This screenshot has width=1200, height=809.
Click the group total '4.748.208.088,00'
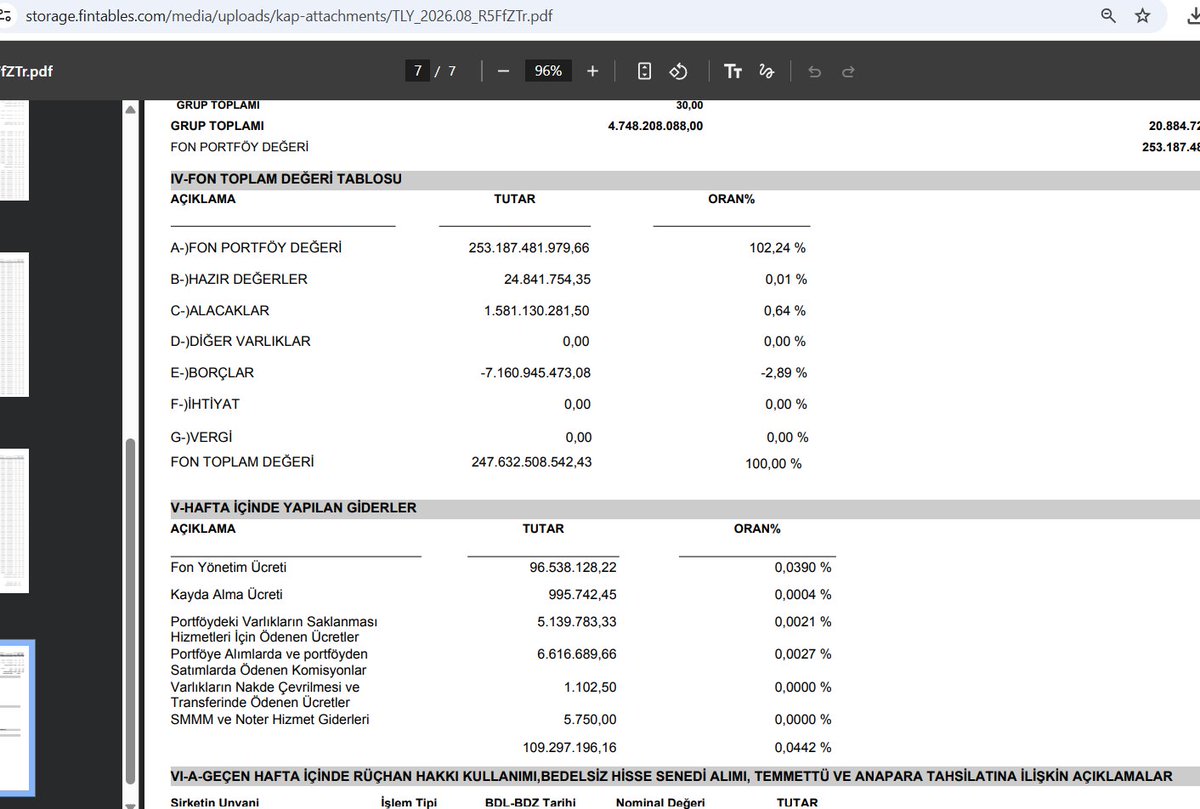[655, 126]
